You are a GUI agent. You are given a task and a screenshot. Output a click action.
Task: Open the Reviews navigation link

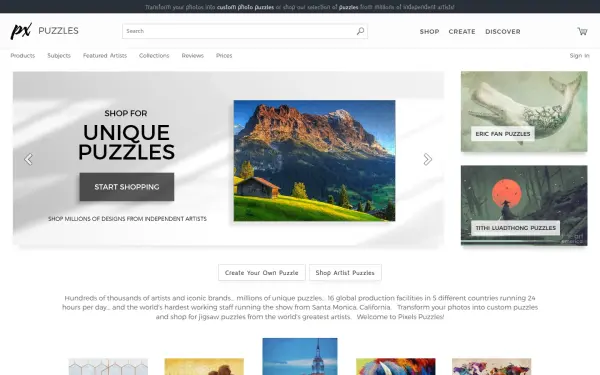[192, 55]
